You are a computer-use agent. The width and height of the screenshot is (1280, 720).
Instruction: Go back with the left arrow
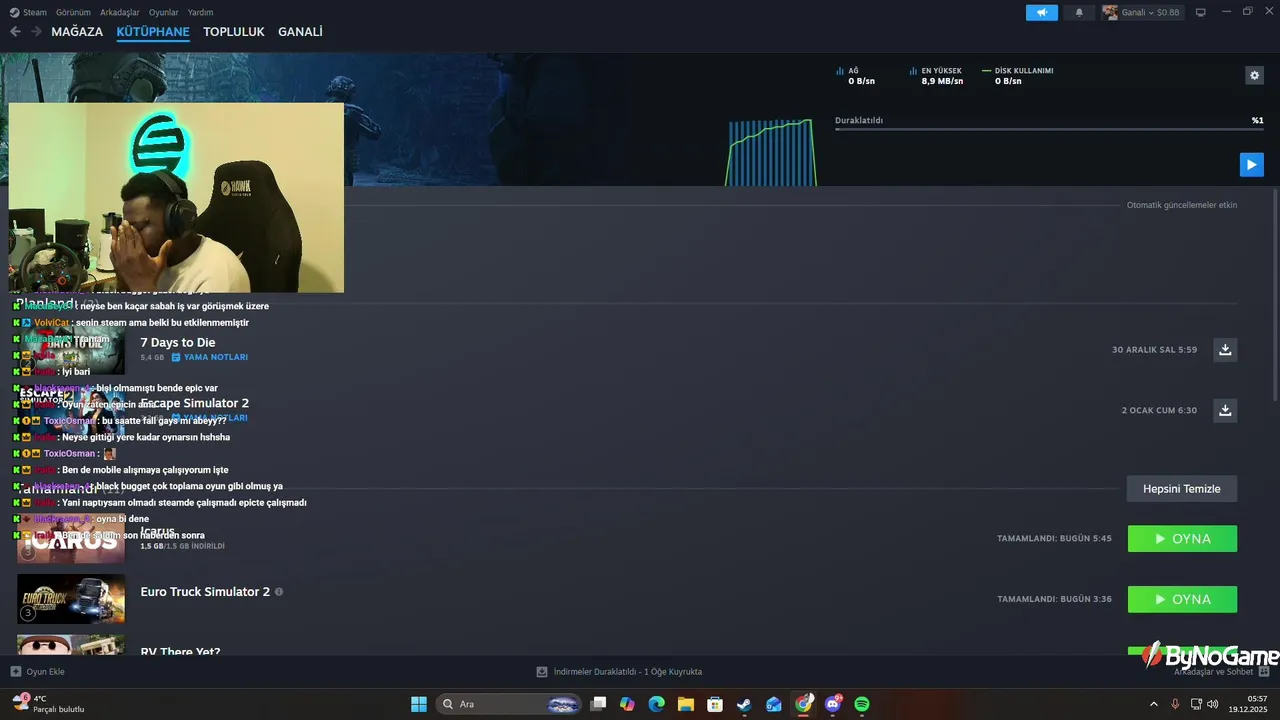(15, 32)
